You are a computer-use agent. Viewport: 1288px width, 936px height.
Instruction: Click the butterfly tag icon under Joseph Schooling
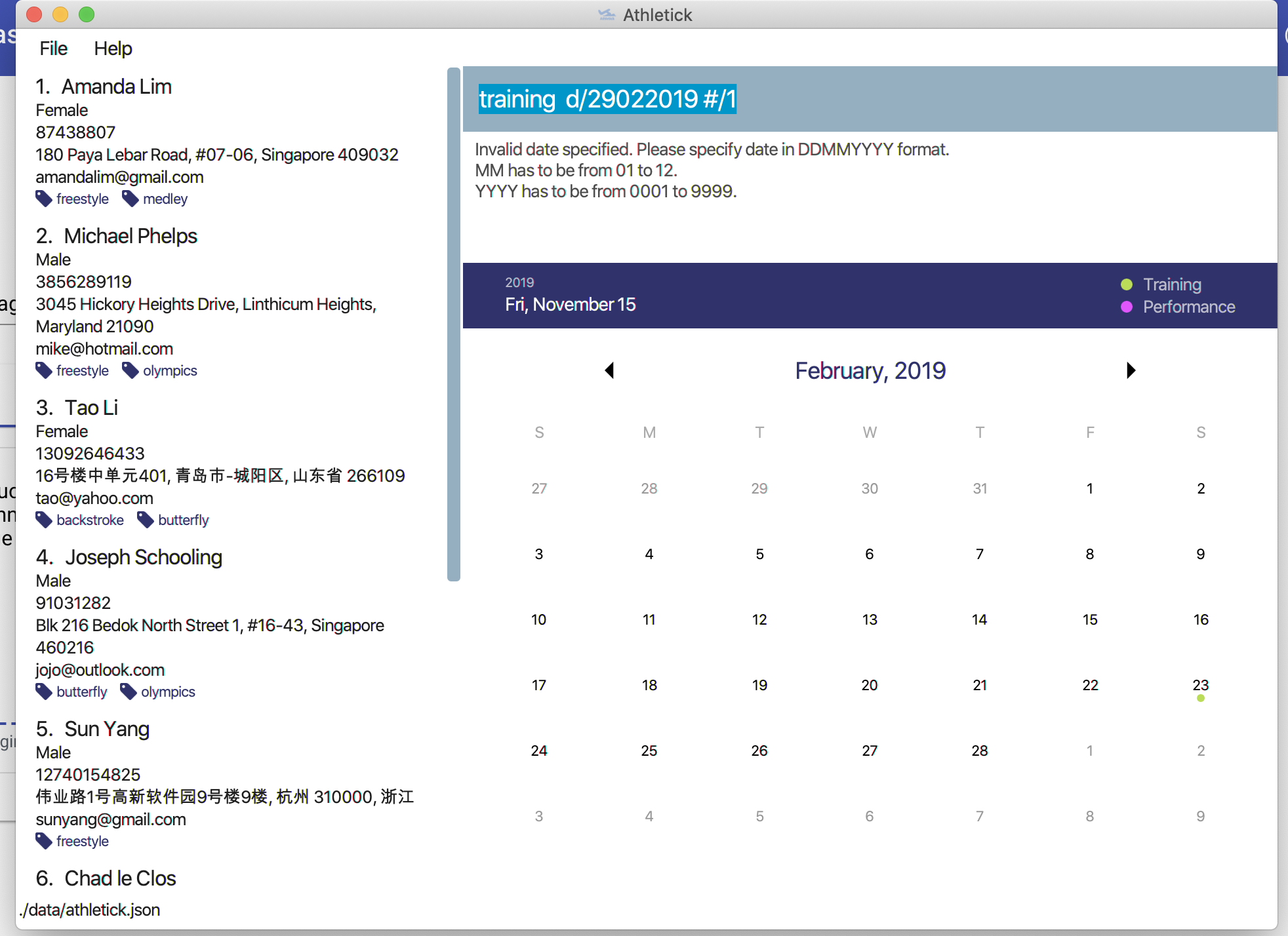point(44,692)
